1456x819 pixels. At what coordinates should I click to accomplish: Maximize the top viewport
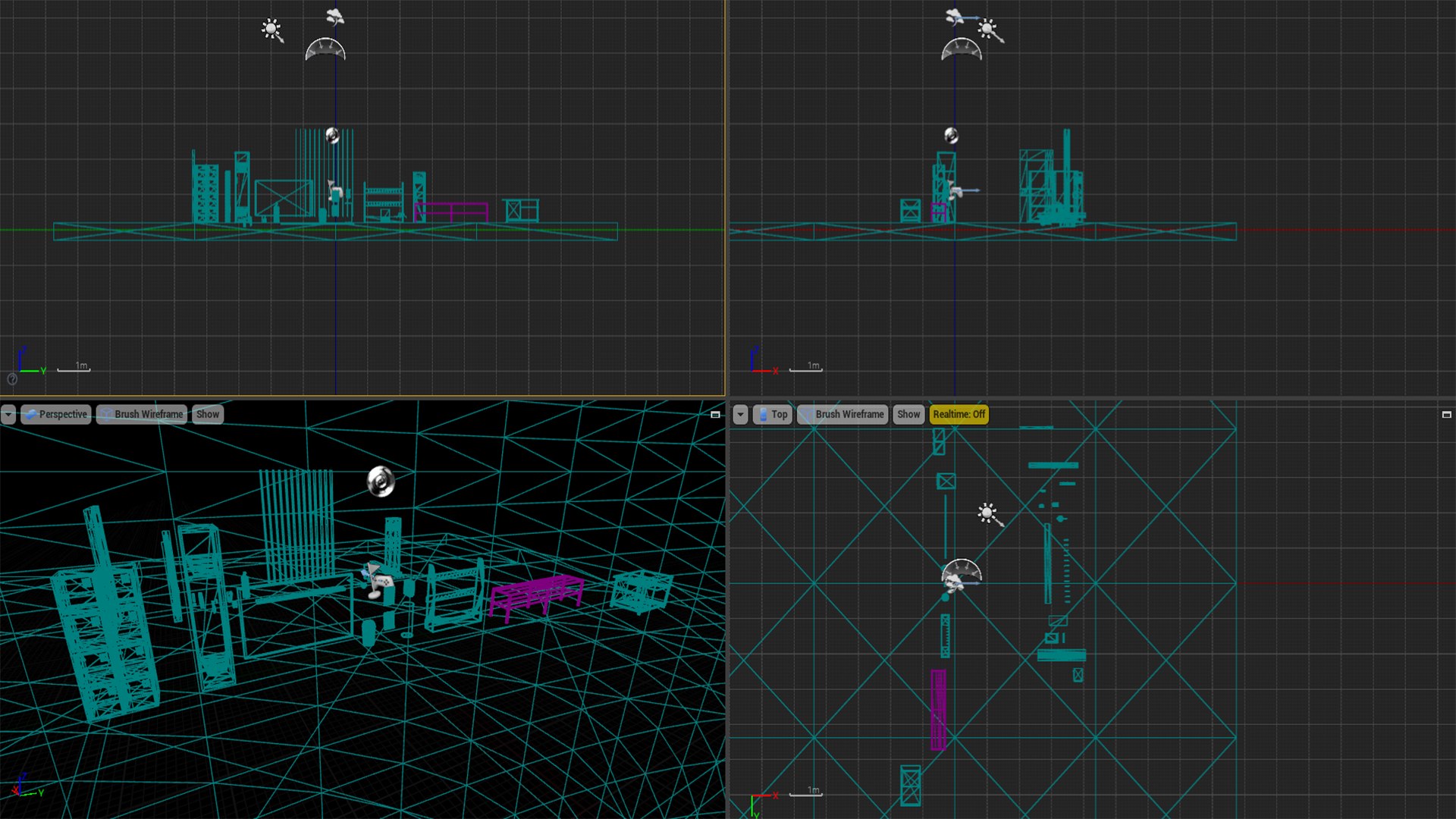[1446, 415]
